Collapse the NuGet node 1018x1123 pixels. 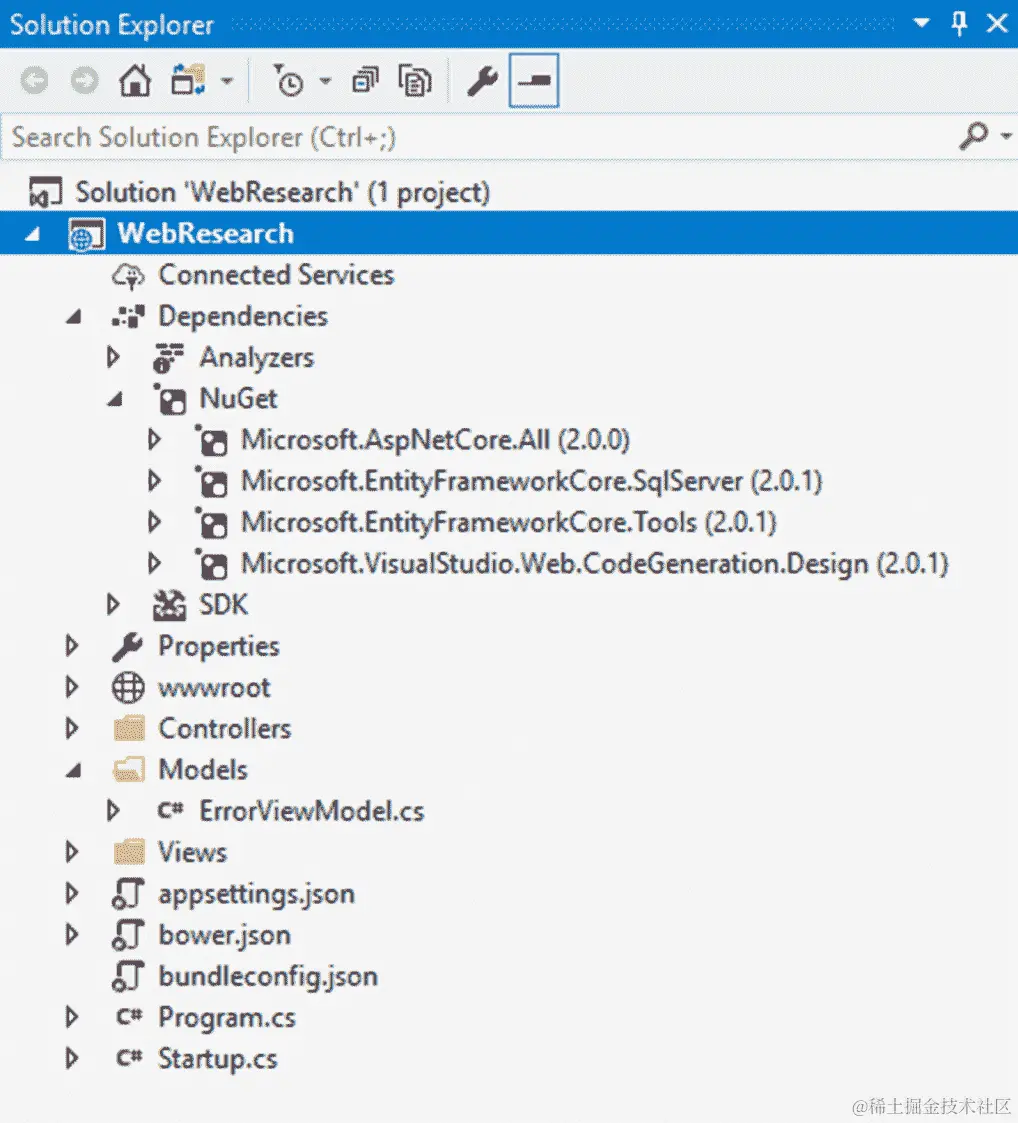point(115,399)
